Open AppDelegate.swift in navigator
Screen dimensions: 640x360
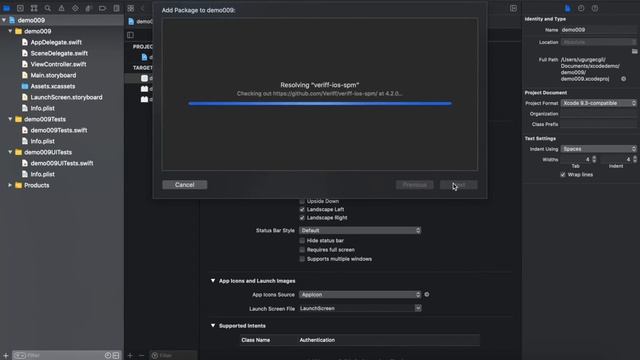pyautogui.click(x=56, y=42)
